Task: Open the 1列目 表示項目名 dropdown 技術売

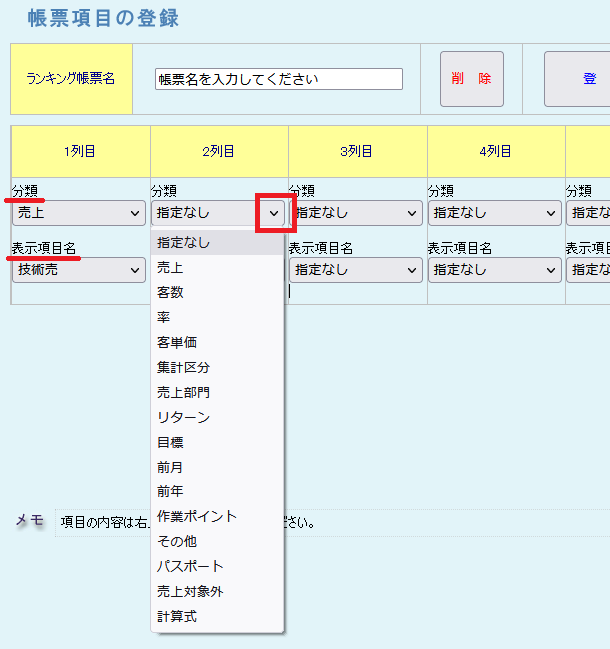Action: [x=79, y=270]
